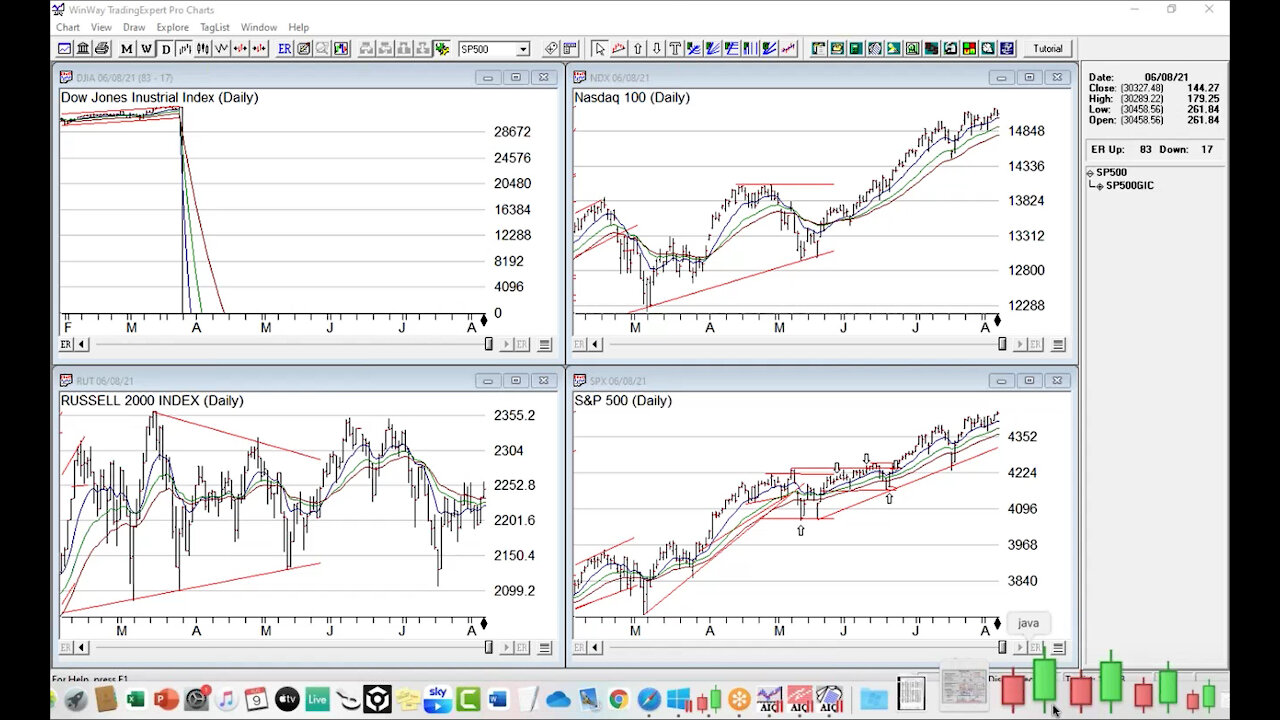Image resolution: width=1280 pixels, height=720 pixels.
Task: Open a new chart via the chart icon
Action: pyautogui.click(x=64, y=48)
